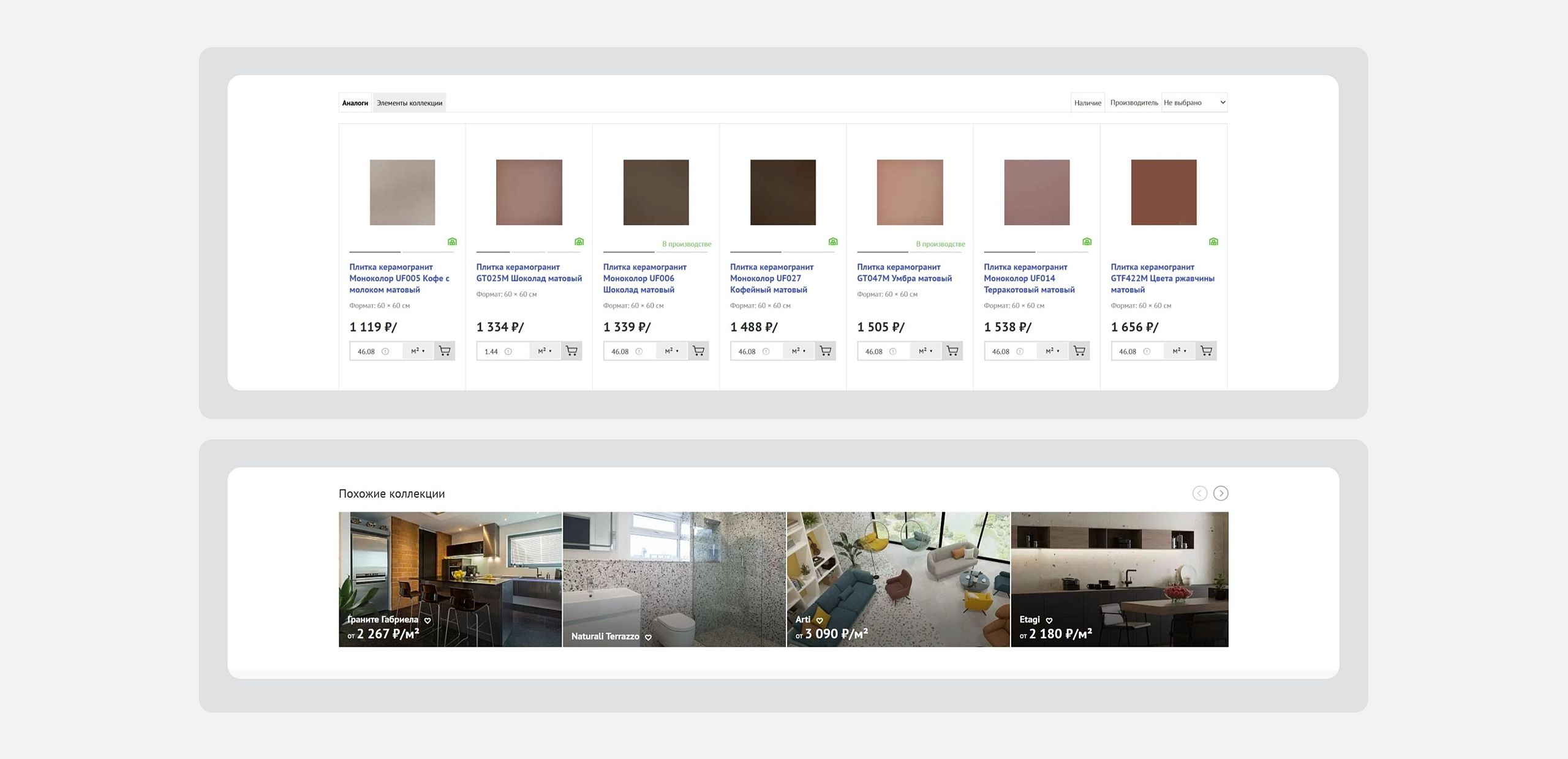Go to next similar collections slide
The height and width of the screenshot is (759, 1568).
1221,493
